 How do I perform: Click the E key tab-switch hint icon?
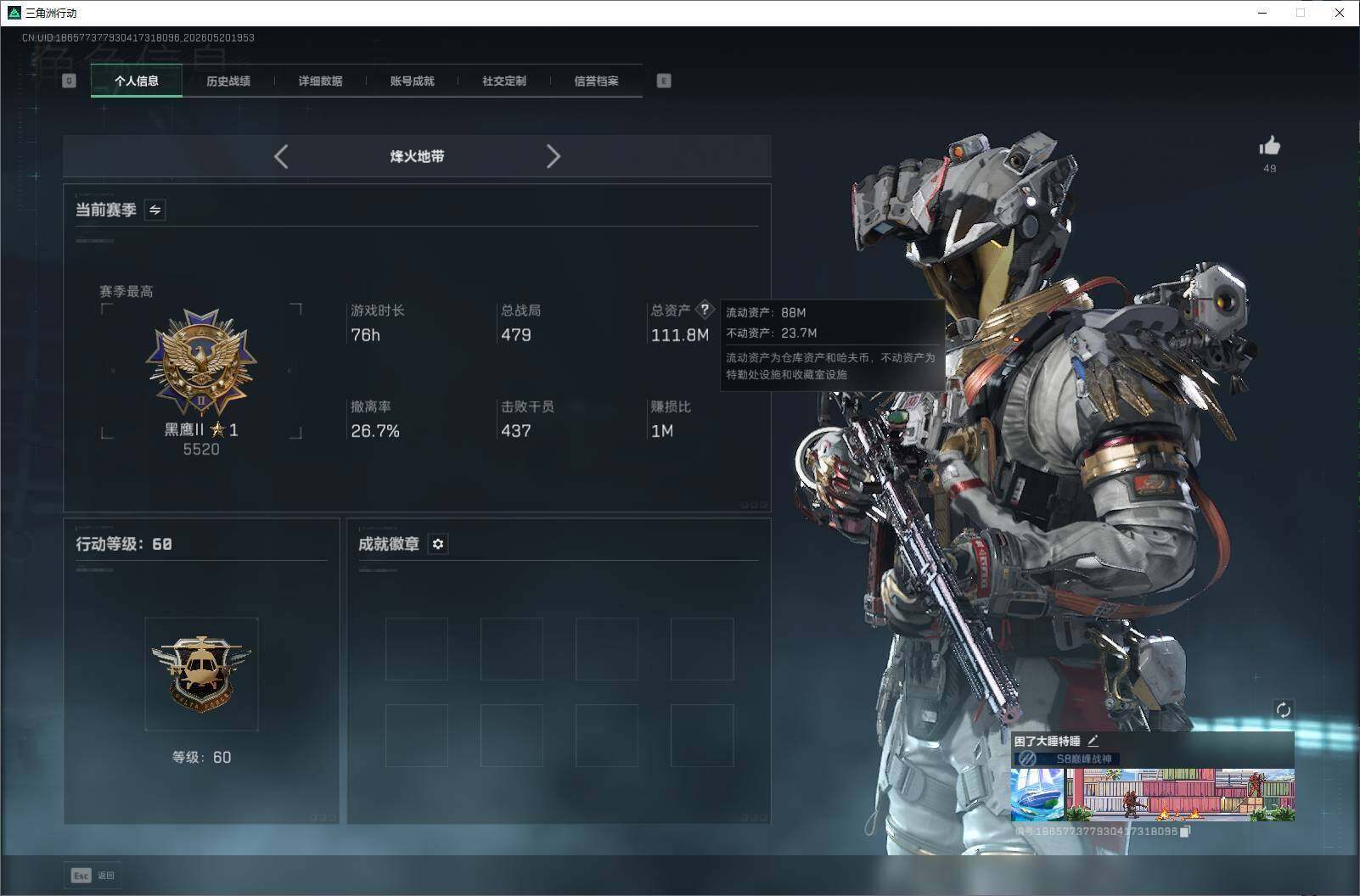tap(664, 81)
